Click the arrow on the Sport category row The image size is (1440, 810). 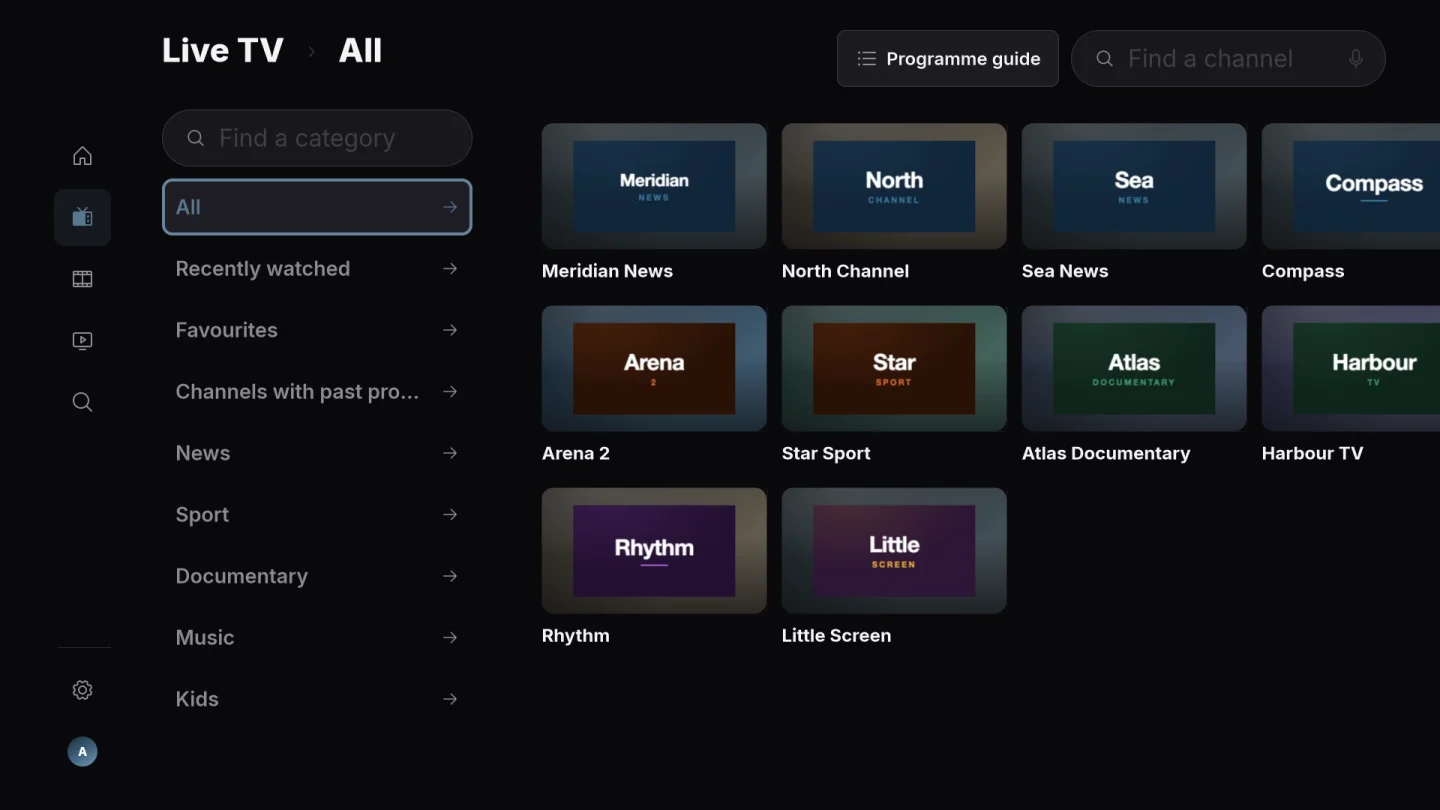click(450, 514)
